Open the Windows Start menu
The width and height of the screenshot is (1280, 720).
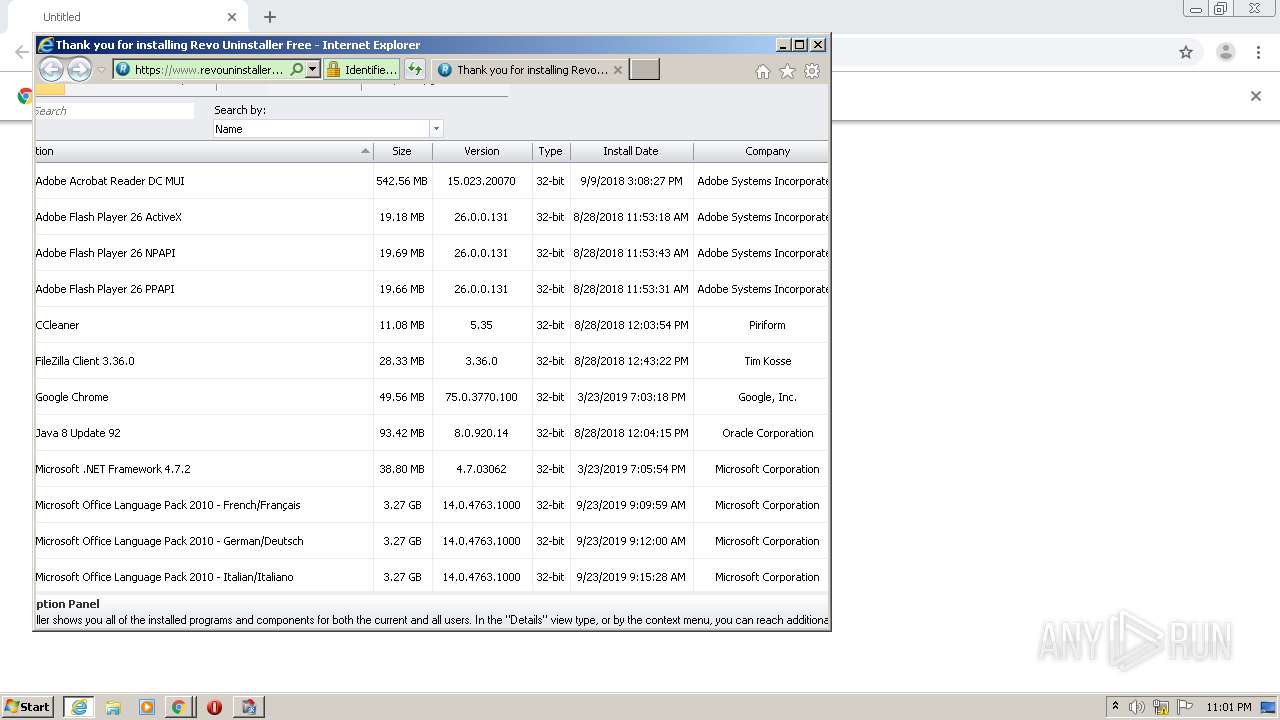tap(28, 706)
